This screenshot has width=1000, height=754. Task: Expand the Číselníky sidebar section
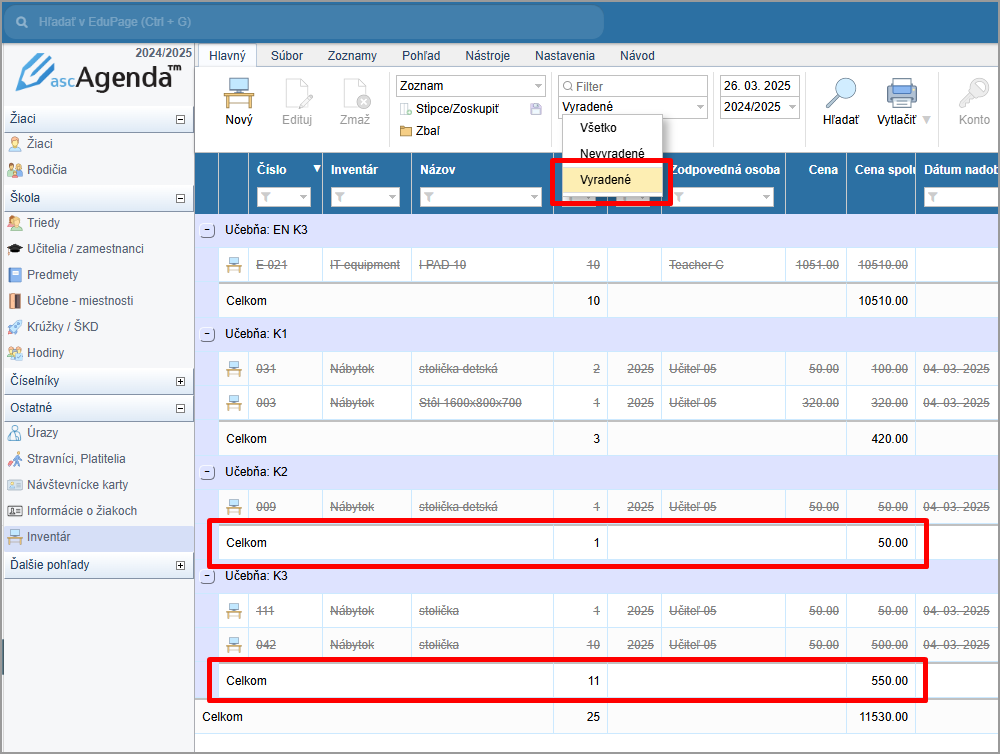[180, 381]
